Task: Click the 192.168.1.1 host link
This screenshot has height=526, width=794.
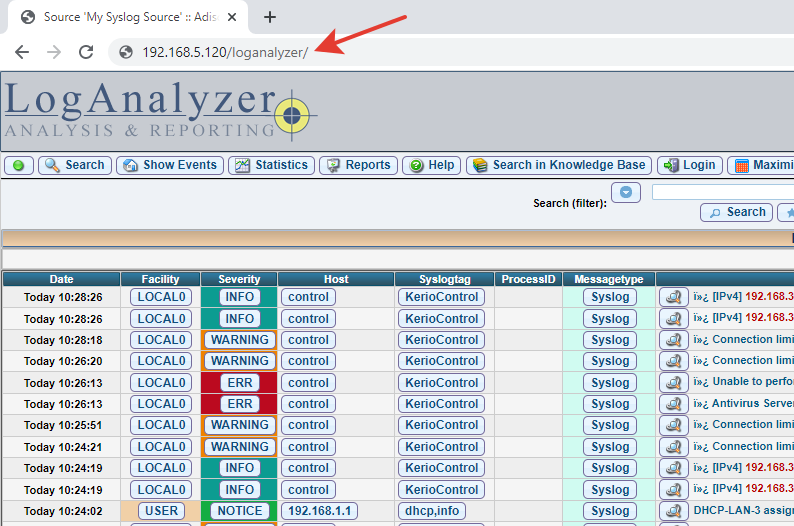Action: point(315,511)
